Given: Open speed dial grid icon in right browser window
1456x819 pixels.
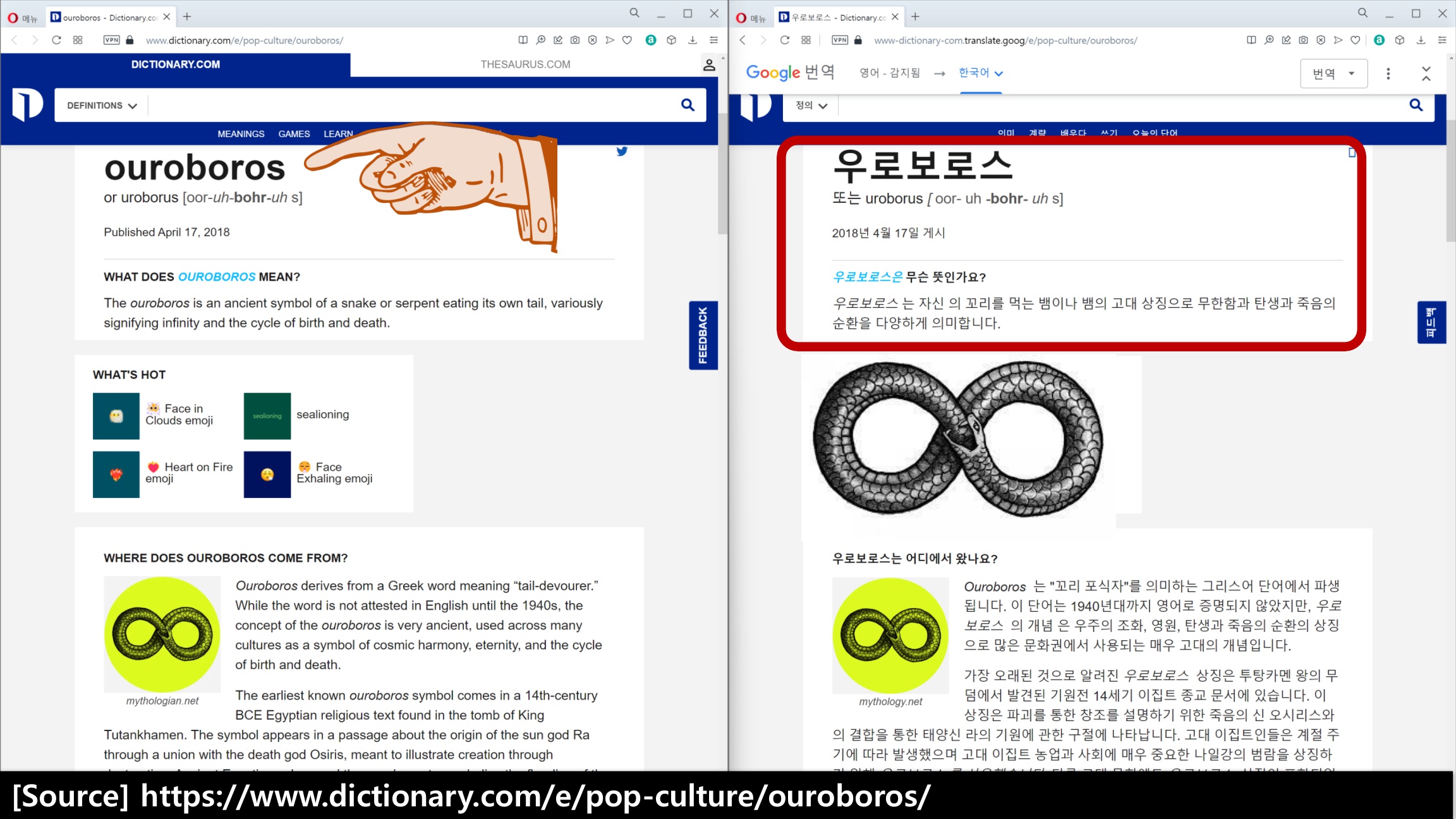Looking at the screenshot, I should point(806,40).
